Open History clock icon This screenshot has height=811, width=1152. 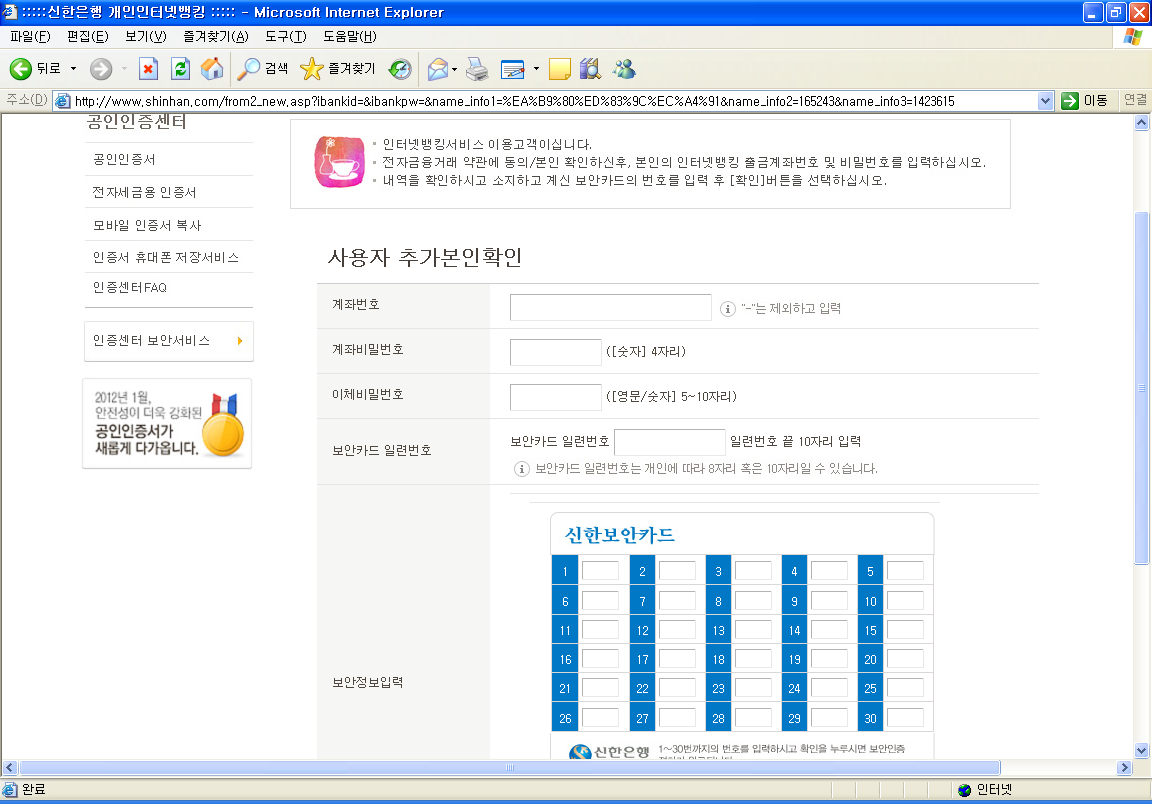[400, 69]
